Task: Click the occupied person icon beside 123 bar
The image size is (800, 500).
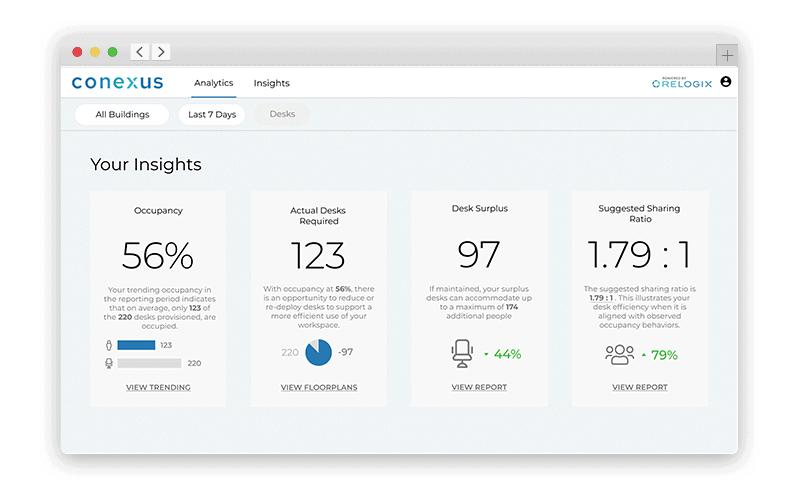Action: click(x=109, y=345)
